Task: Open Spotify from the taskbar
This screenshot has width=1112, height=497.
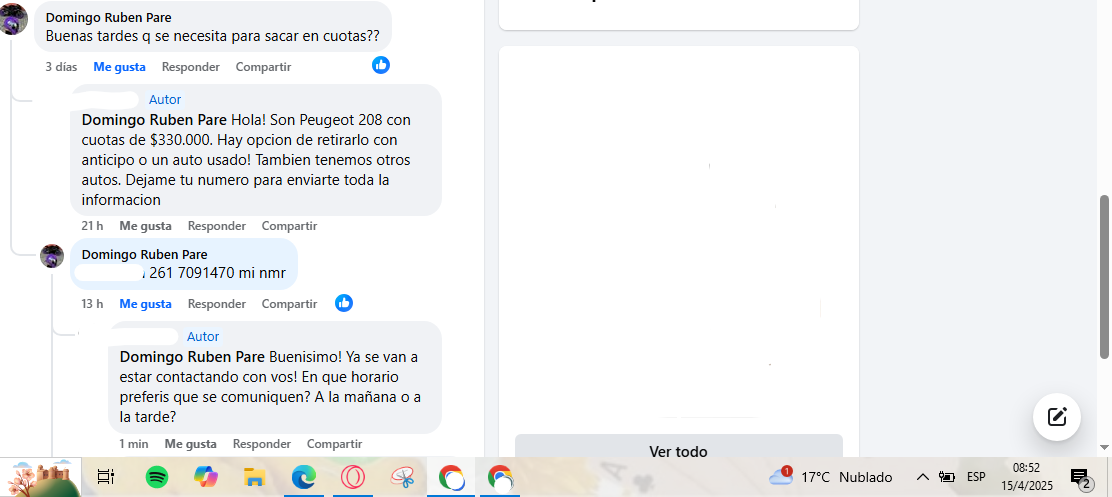Action: coord(157,477)
